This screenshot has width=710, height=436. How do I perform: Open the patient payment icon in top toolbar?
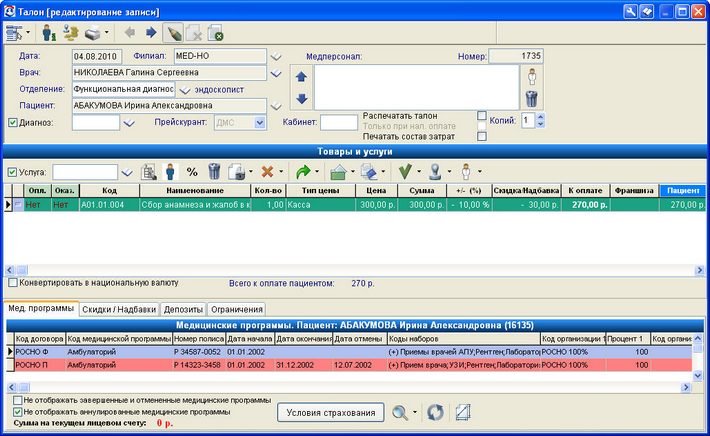48,33
